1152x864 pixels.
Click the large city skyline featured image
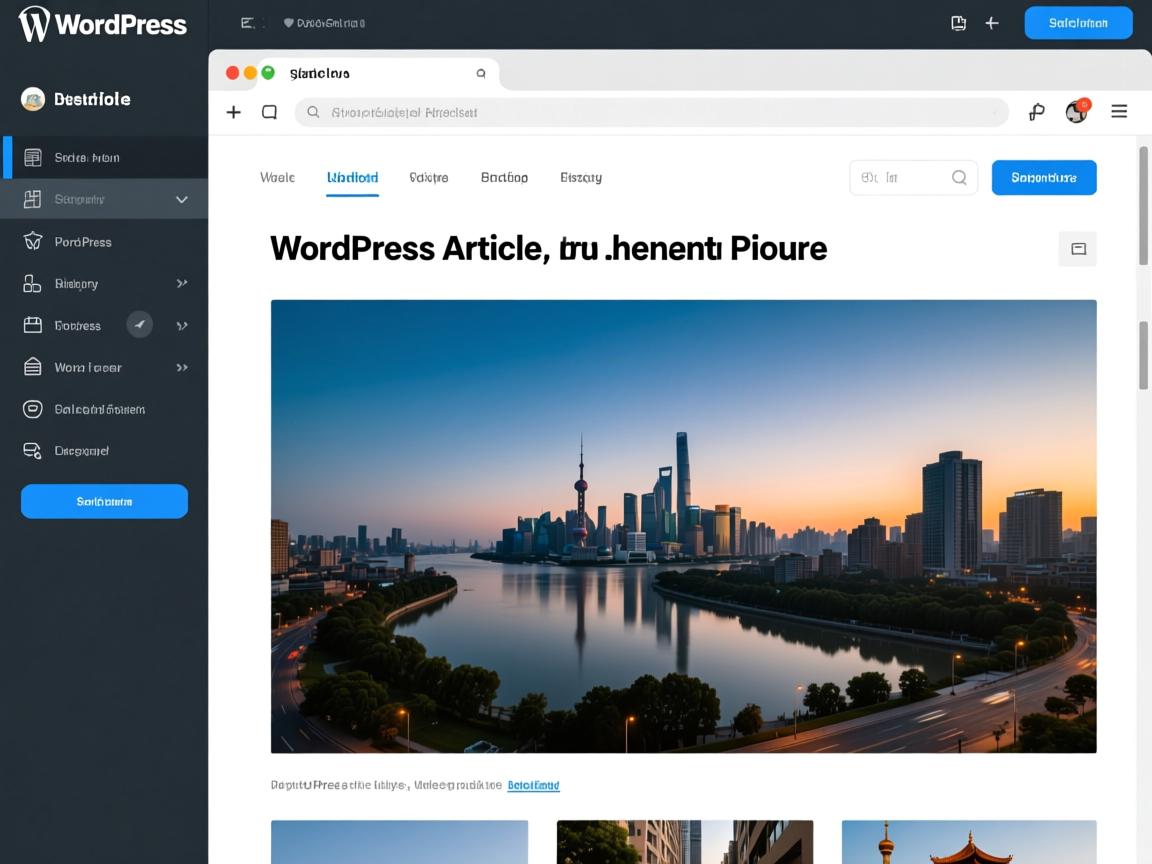683,526
